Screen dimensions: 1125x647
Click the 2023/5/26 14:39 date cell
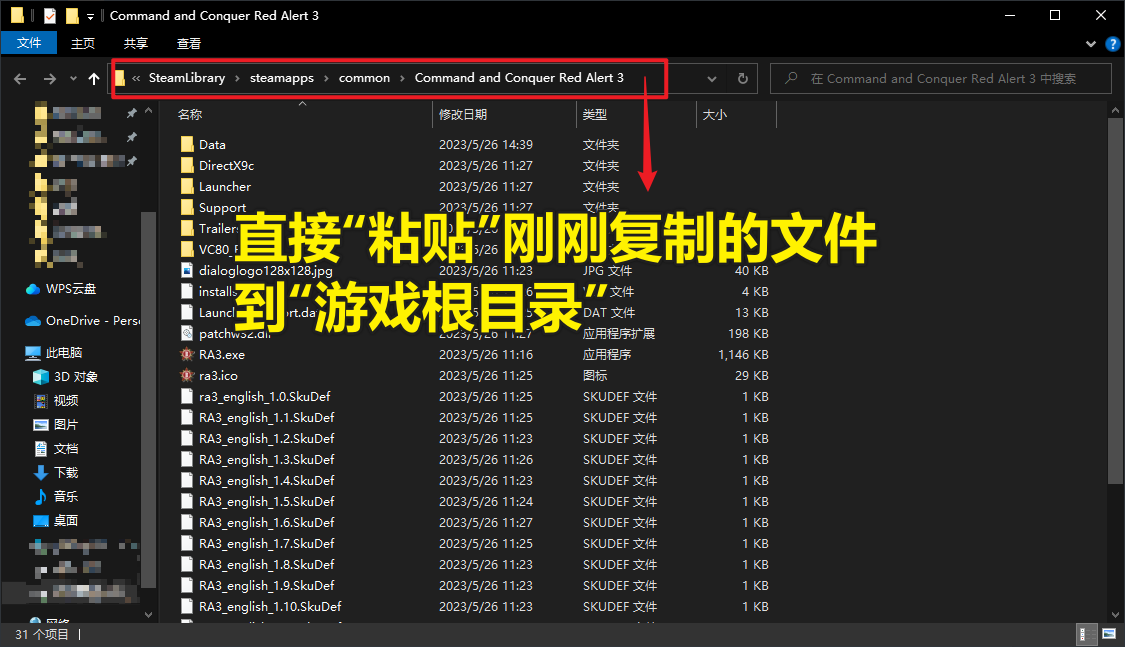486,144
